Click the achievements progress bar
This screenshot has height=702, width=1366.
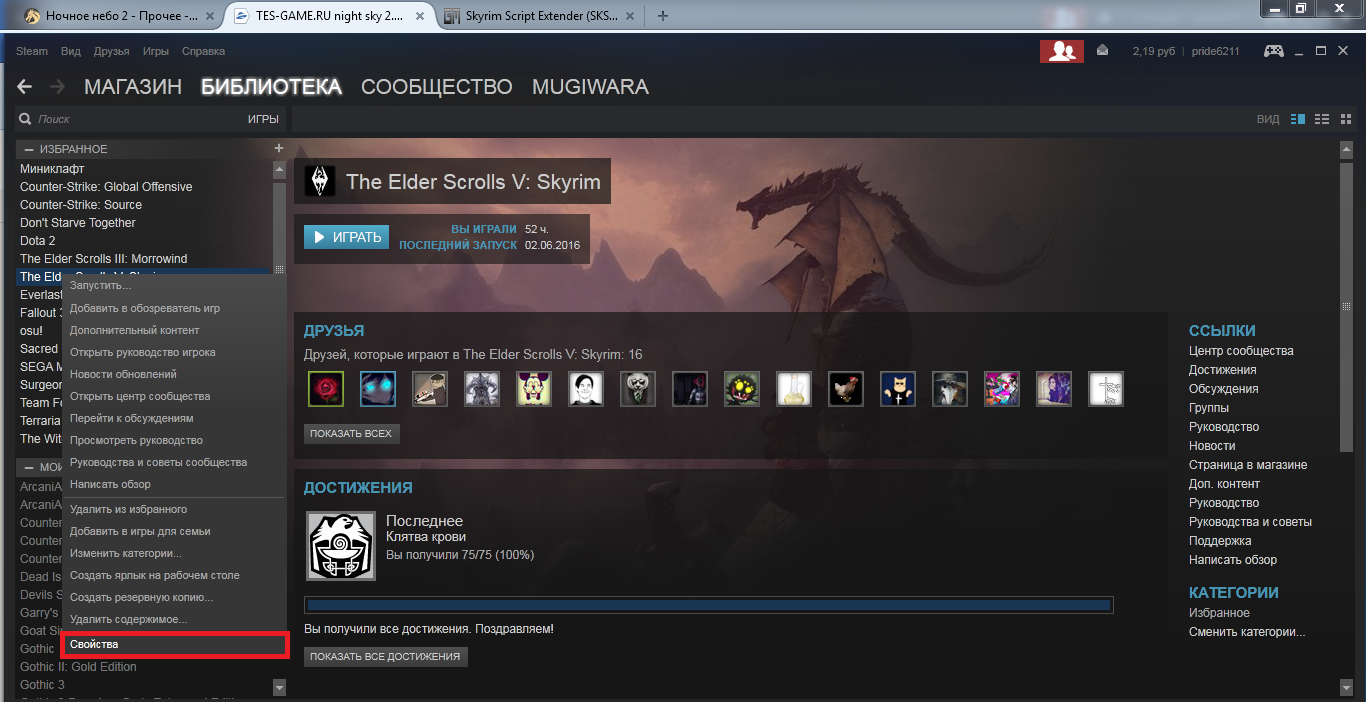coord(709,605)
